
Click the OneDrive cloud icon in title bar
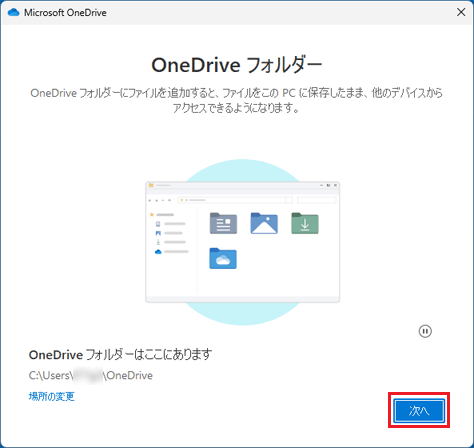pos(13,12)
